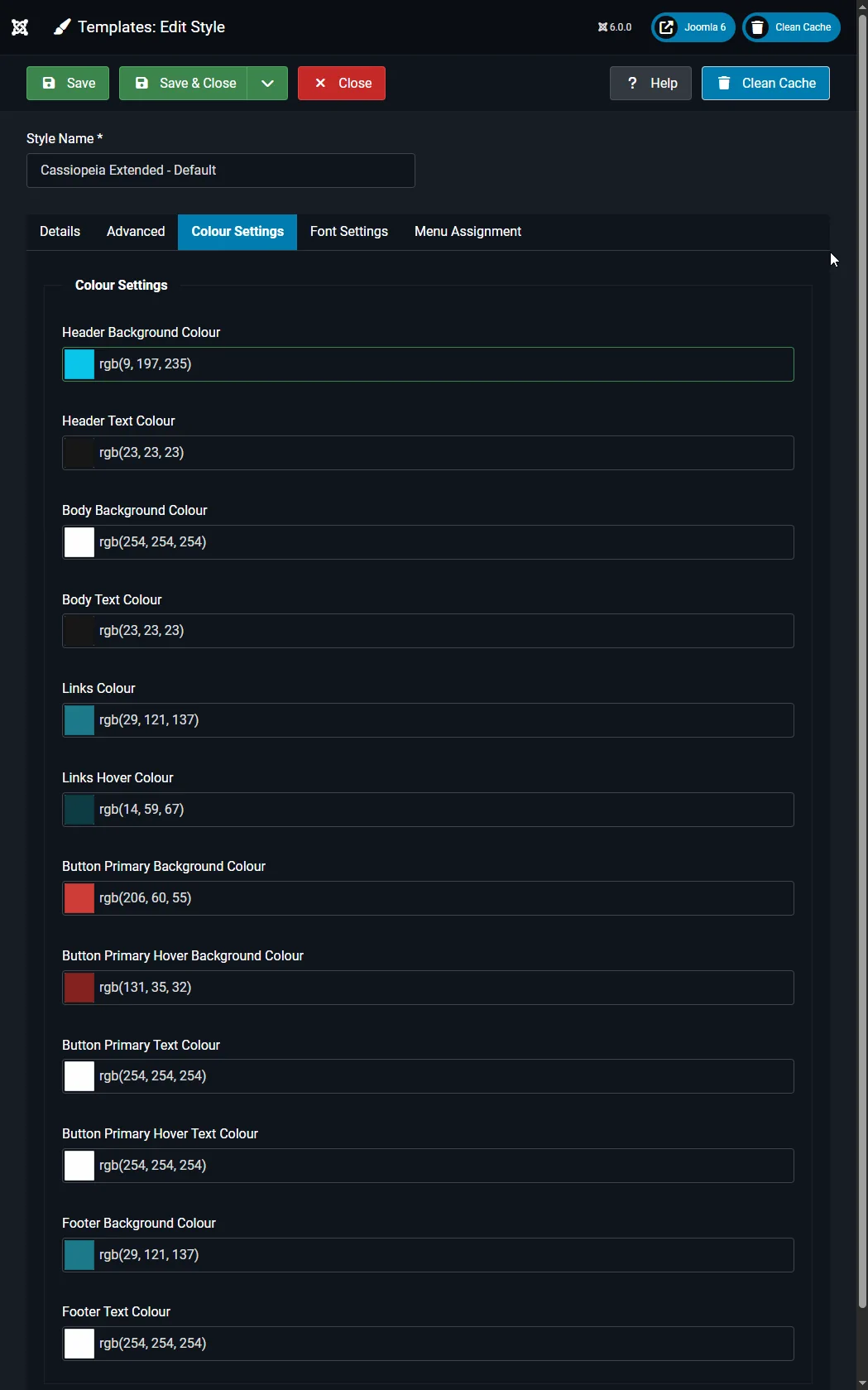Switch to the Details tab
Viewport: 868px width, 1390px height.
point(60,232)
